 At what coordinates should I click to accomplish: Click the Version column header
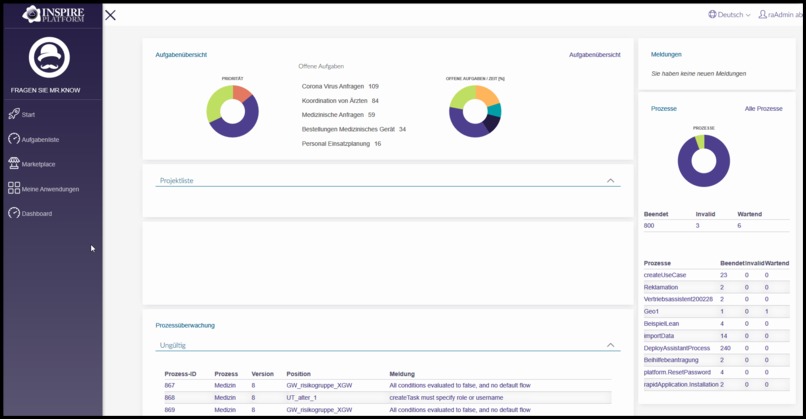(x=263, y=374)
